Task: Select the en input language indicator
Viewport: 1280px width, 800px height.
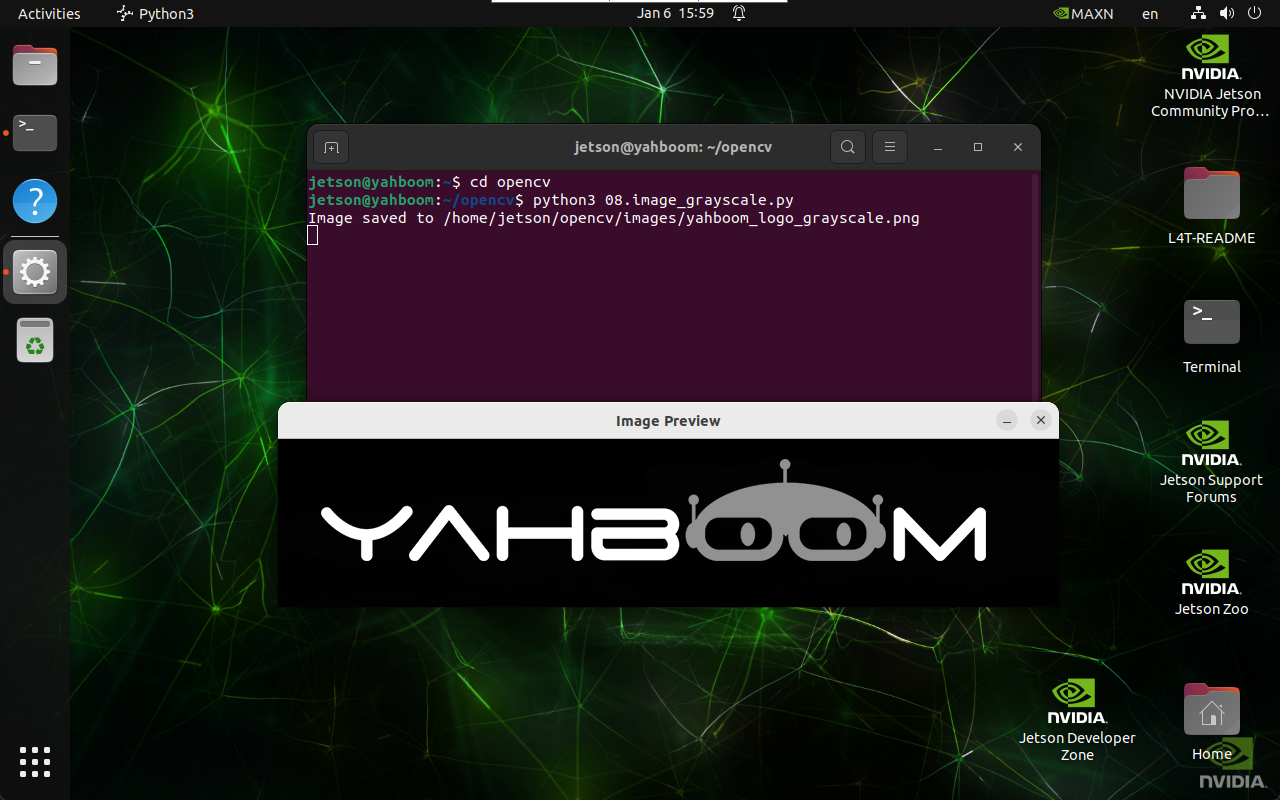Action: pyautogui.click(x=1150, y=13)
